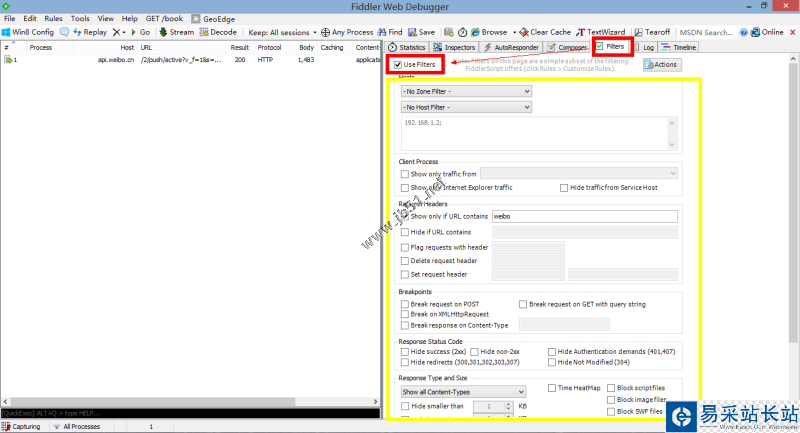
Task: Check Block script files
Action: pyautogui.click(x=611, y=388)
